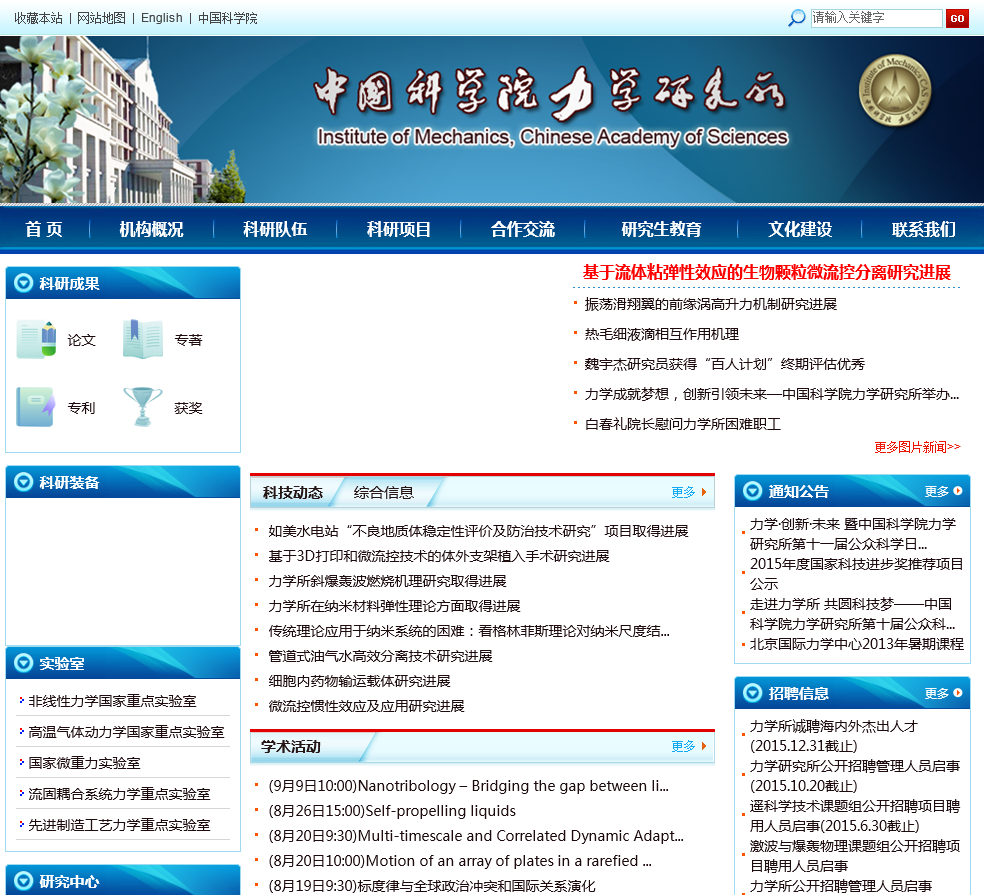Open the 振荡滑翔翼的前缘涡高升力机制研究进展 news item

[x=710, y=304]
